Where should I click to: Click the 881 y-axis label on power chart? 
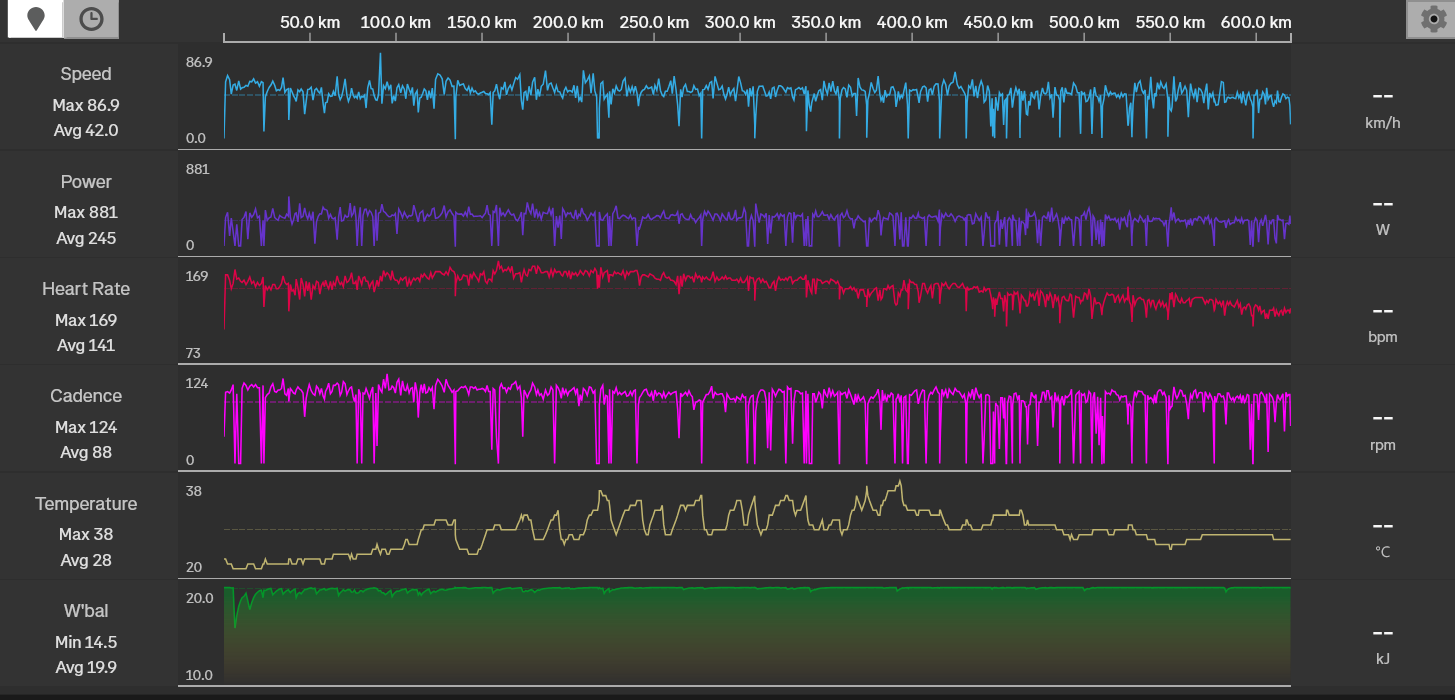click(x=197, y=169)
